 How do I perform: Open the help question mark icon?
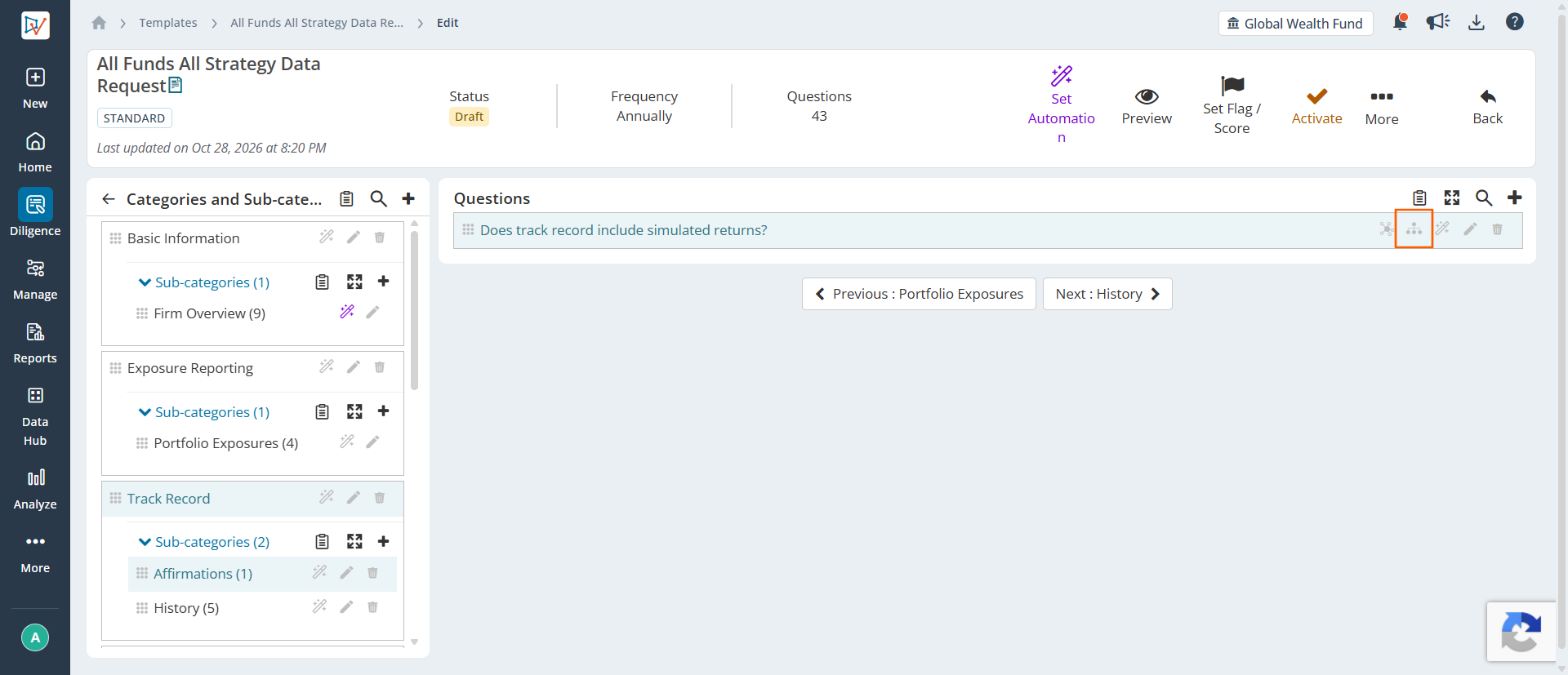pyautogui.click(x=1515, y=22)
